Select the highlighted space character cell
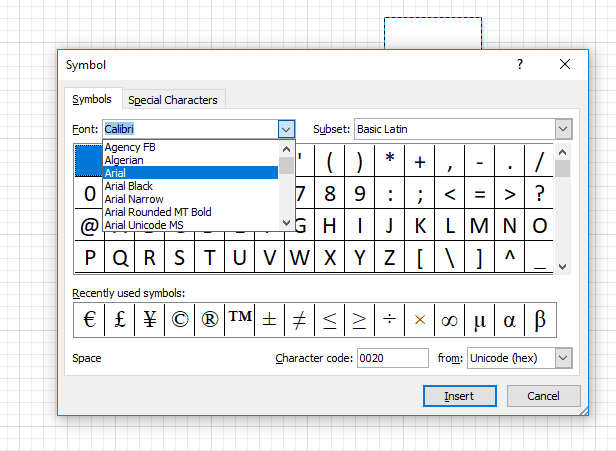The width and height of the screenshot is (616, 451). click(89, 161)
